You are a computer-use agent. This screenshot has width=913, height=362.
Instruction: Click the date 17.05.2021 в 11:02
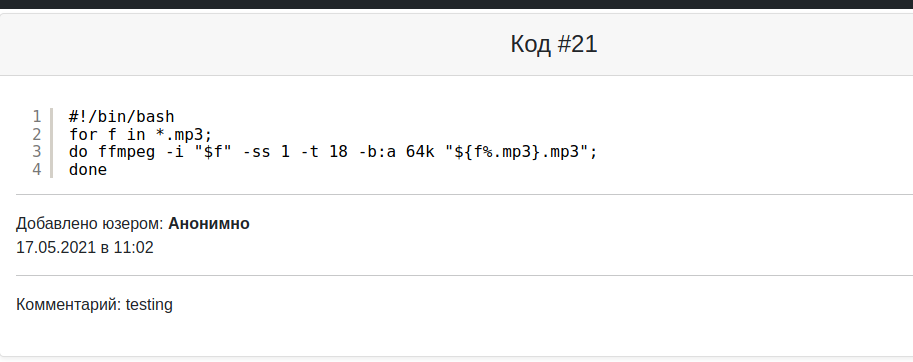point(85,247)
